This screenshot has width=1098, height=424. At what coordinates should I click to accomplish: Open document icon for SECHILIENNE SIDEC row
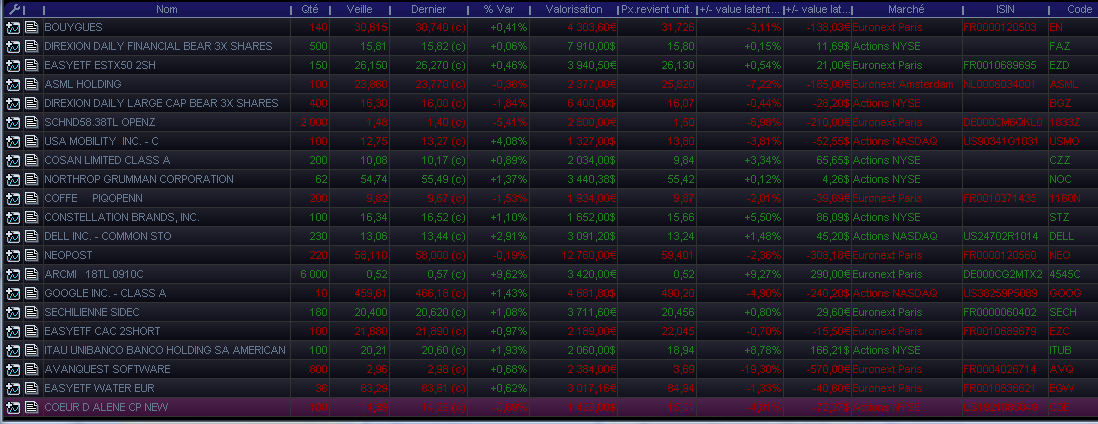(x=32, y=312)
